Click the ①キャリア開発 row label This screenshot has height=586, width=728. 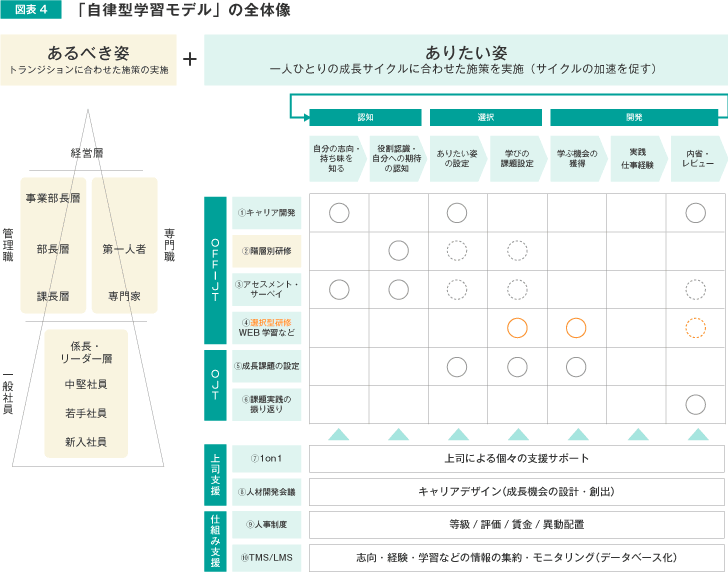[x=266, y=213]
